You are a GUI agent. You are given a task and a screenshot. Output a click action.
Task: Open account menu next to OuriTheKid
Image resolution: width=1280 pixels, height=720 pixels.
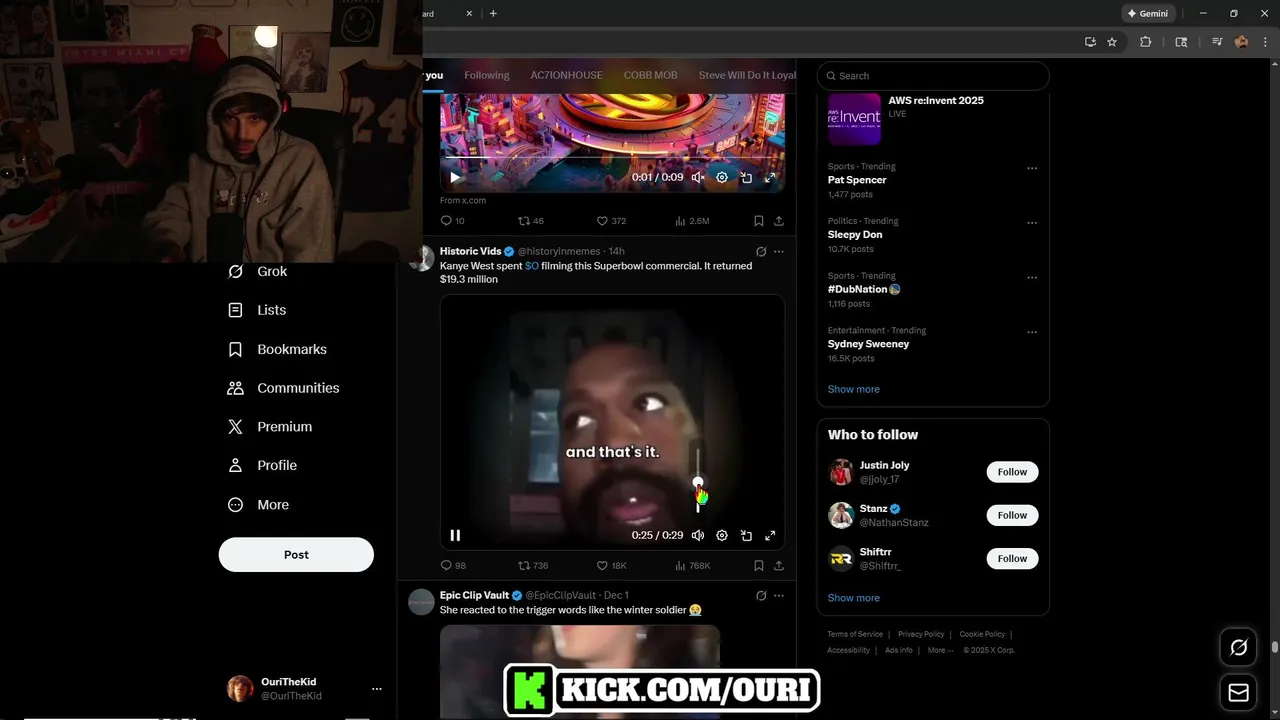pos(377,689)
